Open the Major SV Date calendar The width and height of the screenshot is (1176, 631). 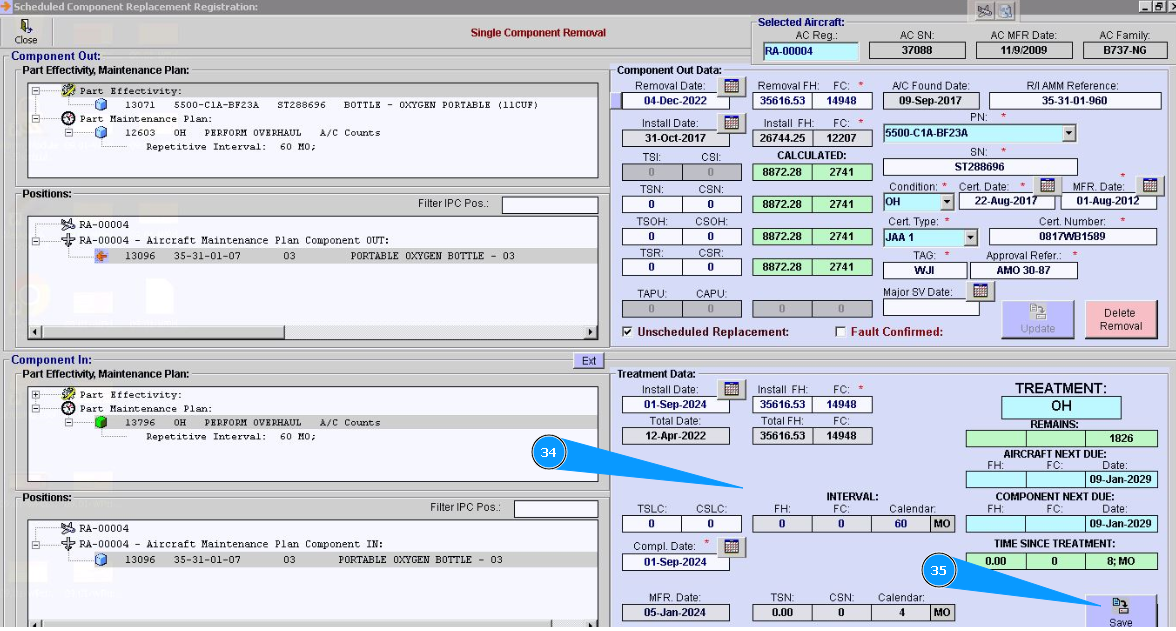981,290
